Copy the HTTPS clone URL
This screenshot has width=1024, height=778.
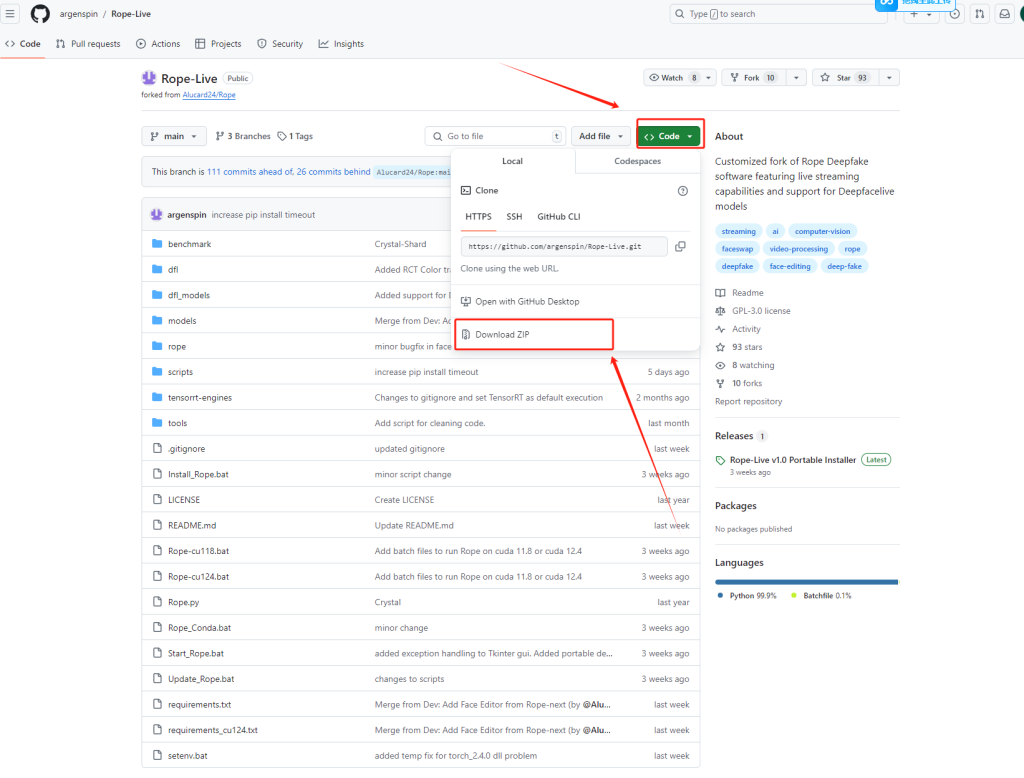[x=680, y=246]
